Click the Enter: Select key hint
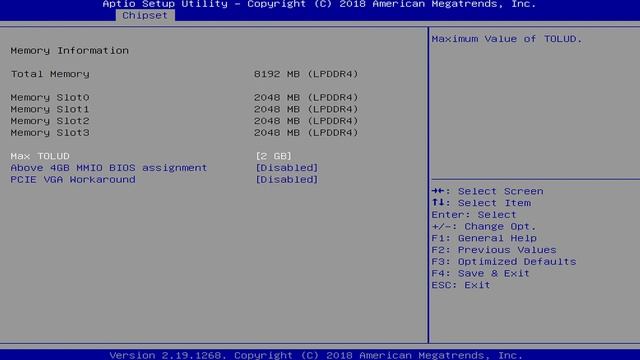Viewport: 640px width, 360px height. 474,215
